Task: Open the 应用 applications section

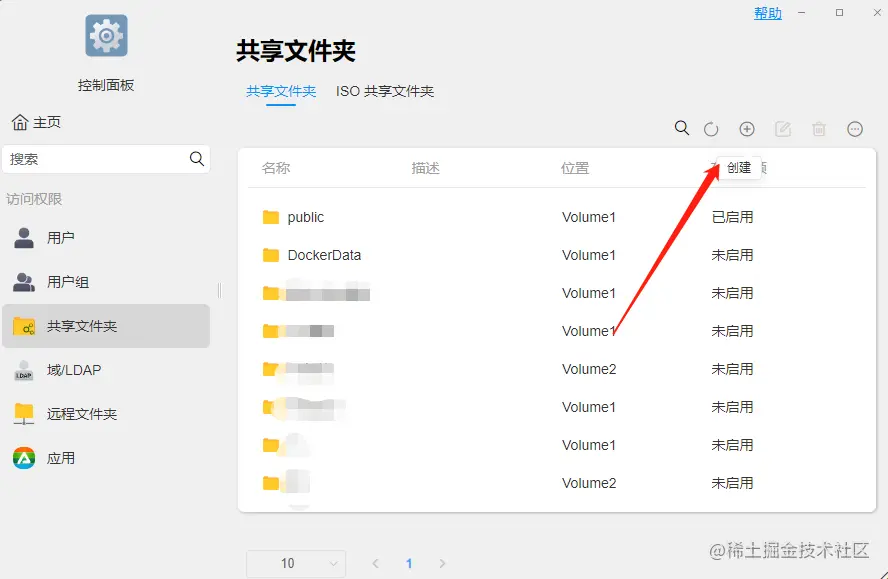Action: tap(106, 458)
